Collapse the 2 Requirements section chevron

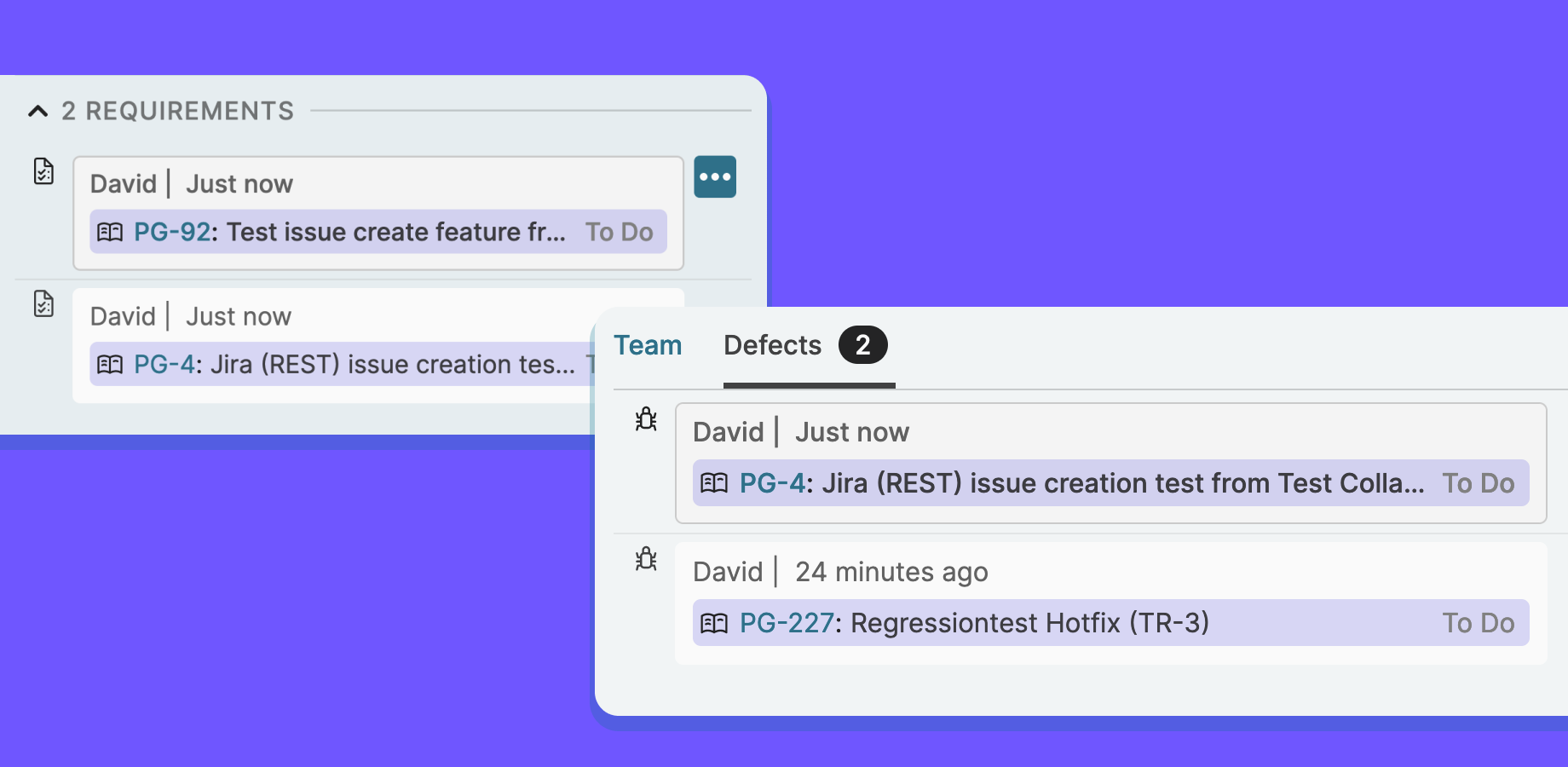[x=37, y=111]
